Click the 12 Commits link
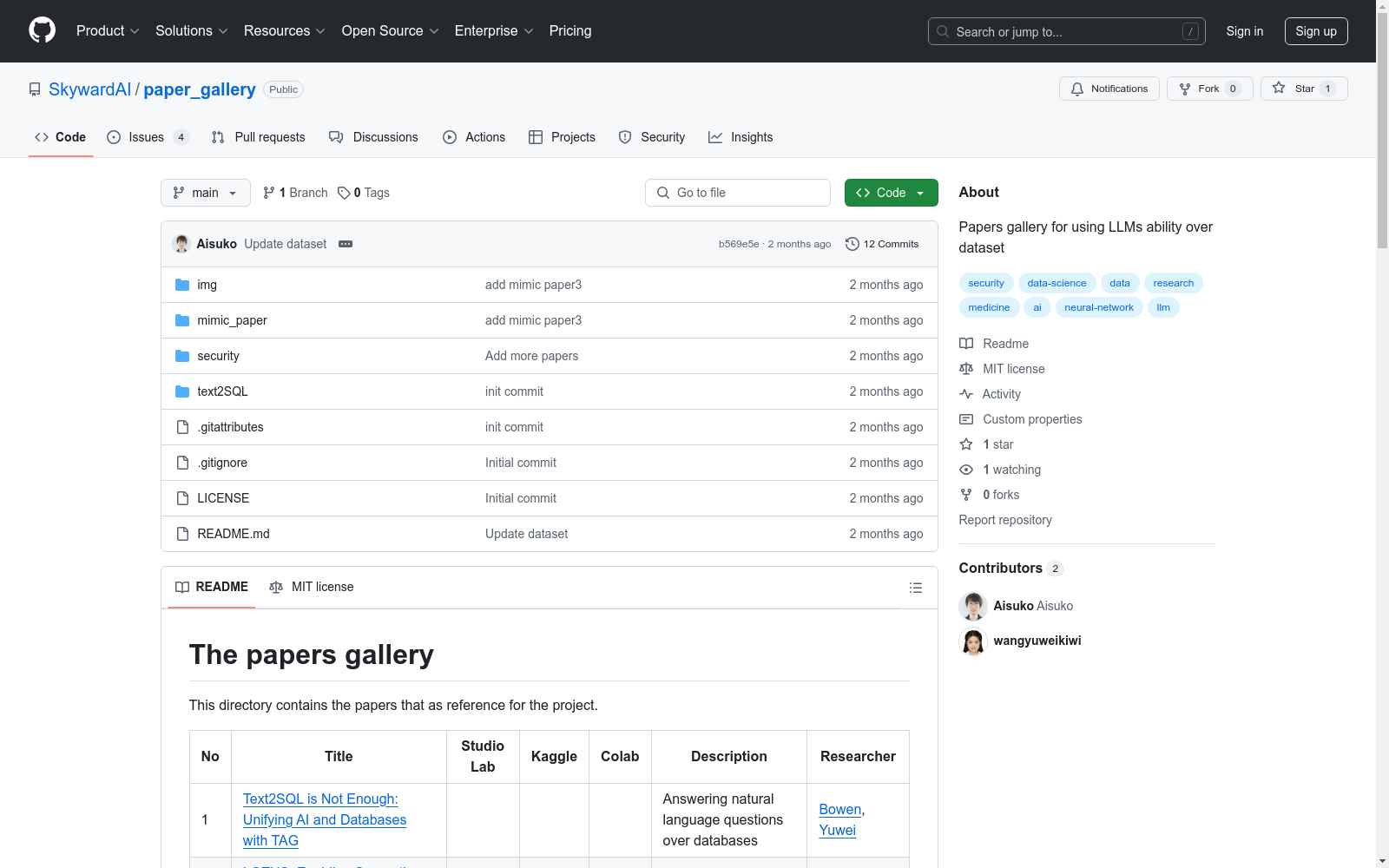1389x868 pixels. tap(882, 244)
